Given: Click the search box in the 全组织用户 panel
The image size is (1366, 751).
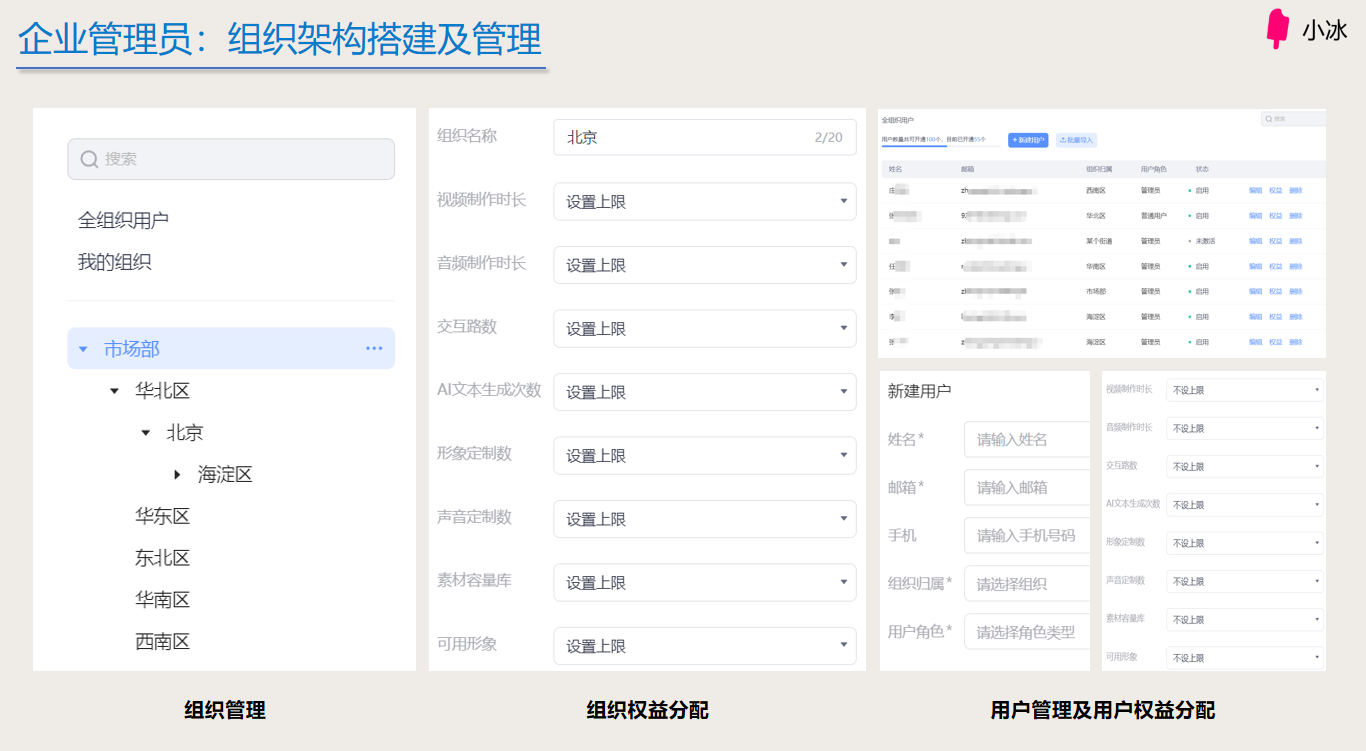Looking at the screenshot, I should (1293, 119).
